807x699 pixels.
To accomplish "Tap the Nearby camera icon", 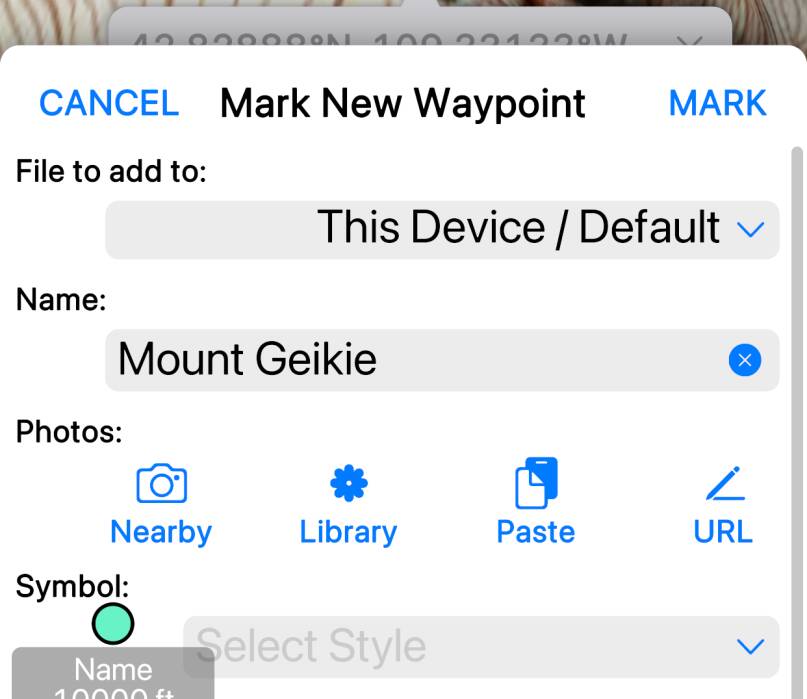I will point(162,483).
